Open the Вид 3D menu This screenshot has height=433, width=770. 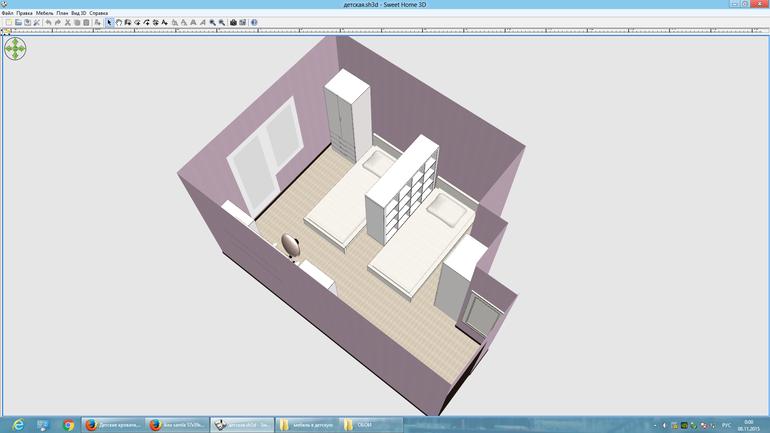pyautogui.click(x=78, y=13)
